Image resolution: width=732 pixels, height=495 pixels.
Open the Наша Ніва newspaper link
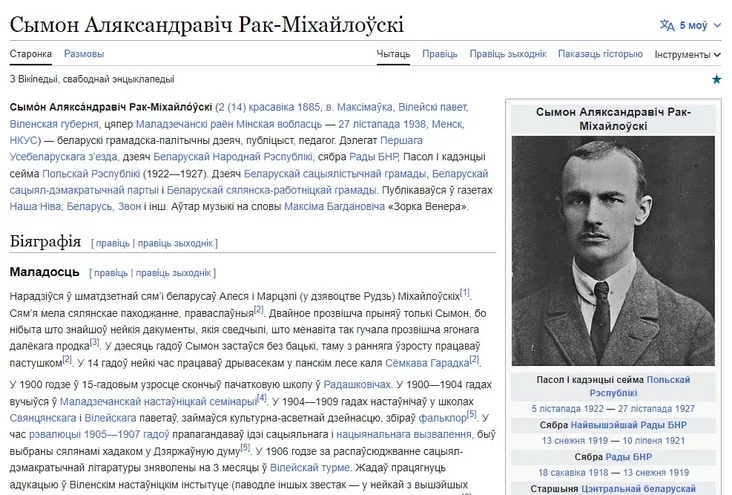pos(35,206)
